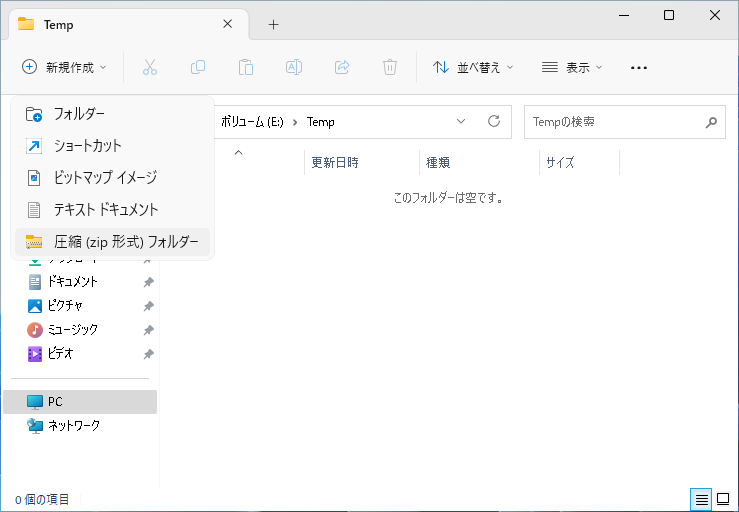Click the Delete trash can icon

click(x=390, y=67)
